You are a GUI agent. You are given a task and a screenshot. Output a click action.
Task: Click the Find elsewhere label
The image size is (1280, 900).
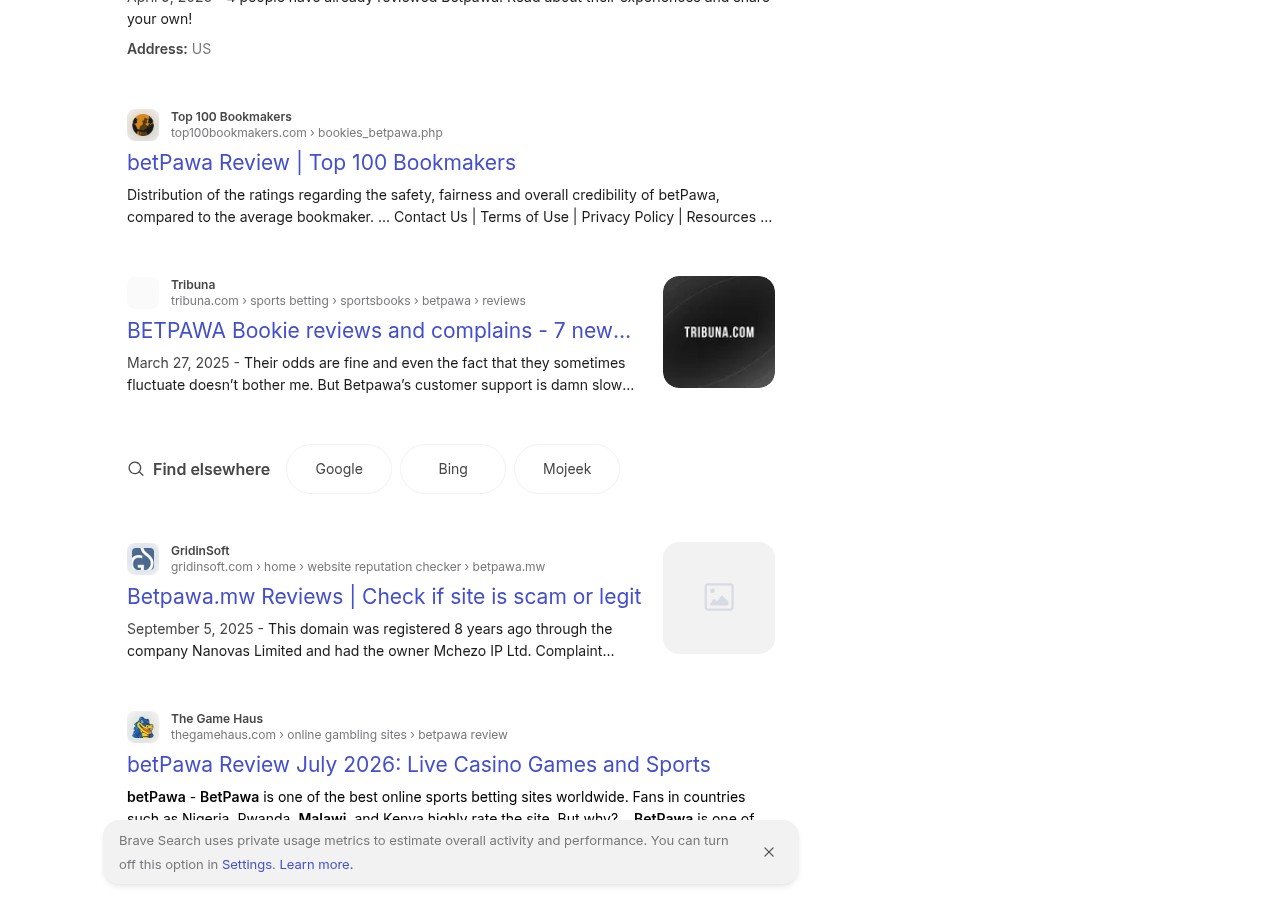pos(211,469)
